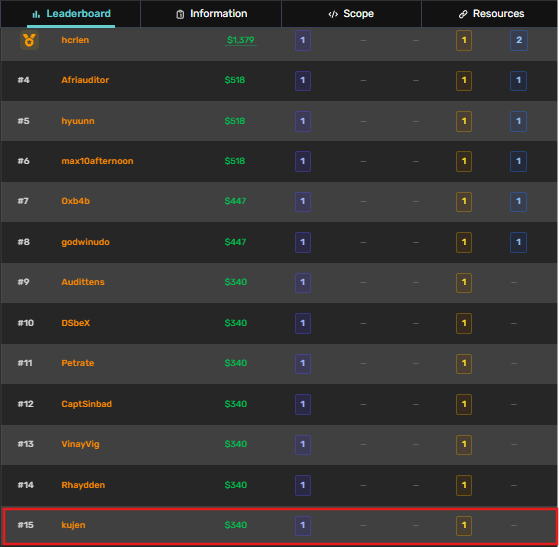The height and width of the screenshot is (547, 559).
Task: Open the Scope tab
Action: 351,14
